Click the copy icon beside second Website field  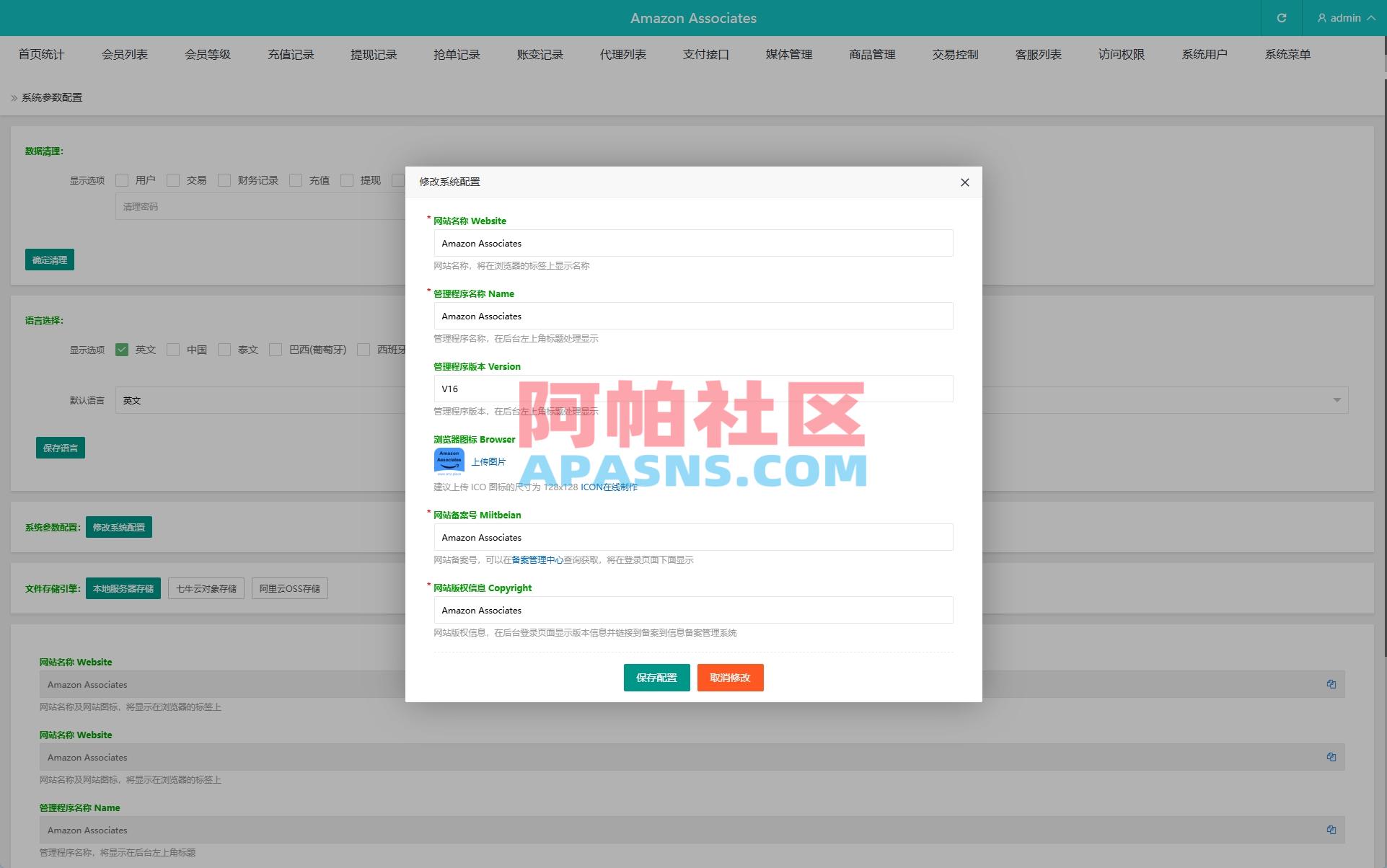1331,757
